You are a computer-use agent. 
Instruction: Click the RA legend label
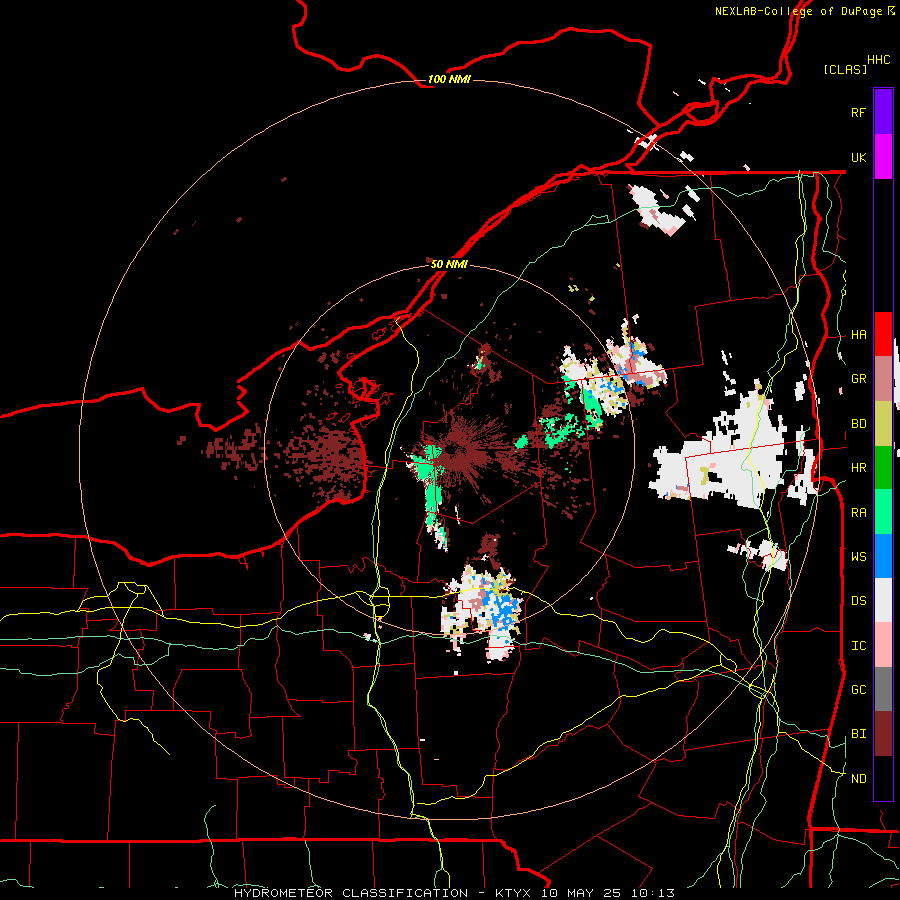(x=858, y=513)
